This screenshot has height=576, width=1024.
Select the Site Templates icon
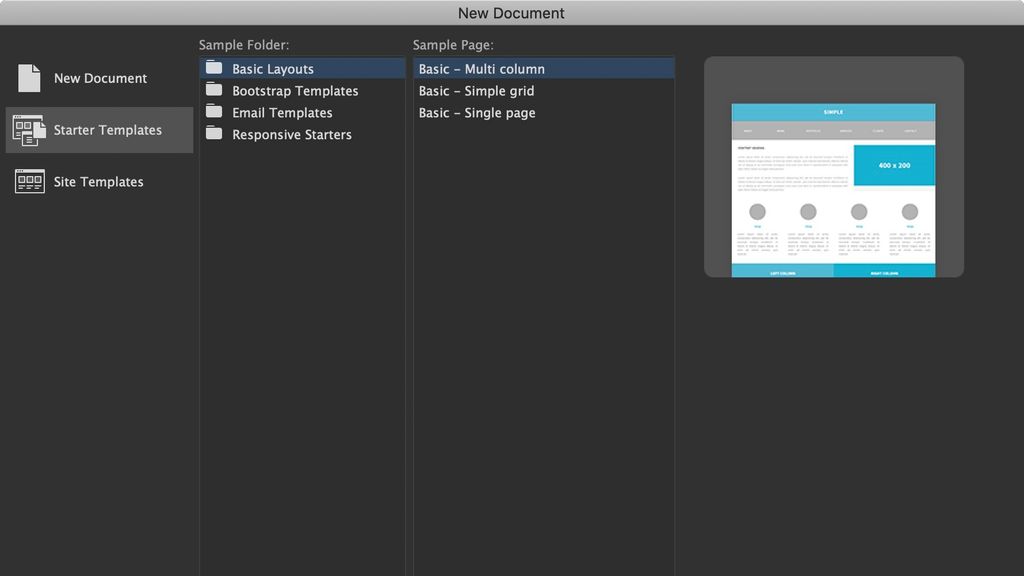[27, 181]
